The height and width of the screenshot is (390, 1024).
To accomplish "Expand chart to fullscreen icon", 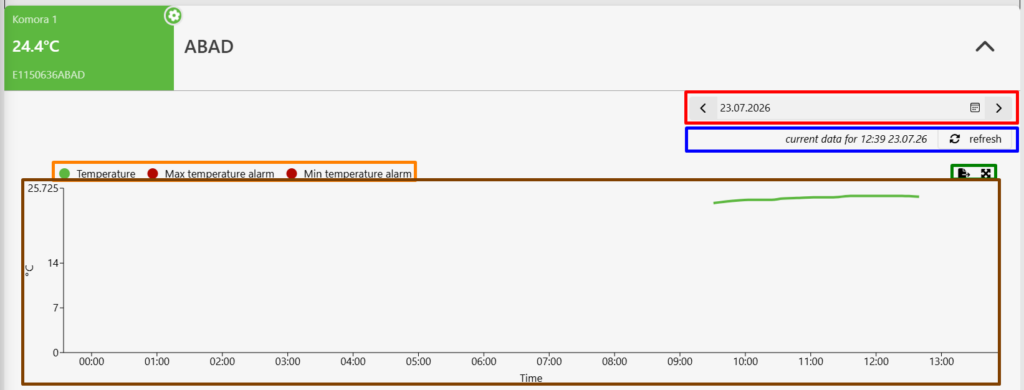I will click(986, 173).
